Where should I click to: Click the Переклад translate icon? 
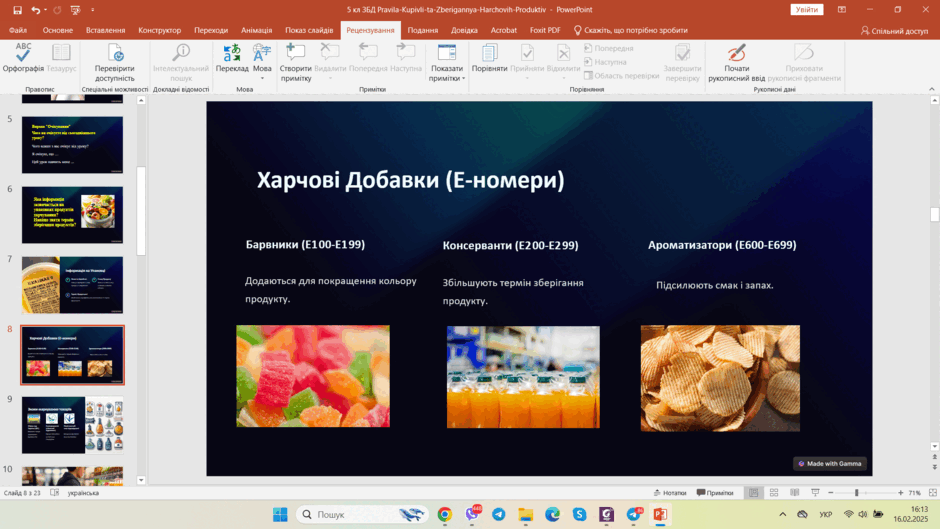232,58
